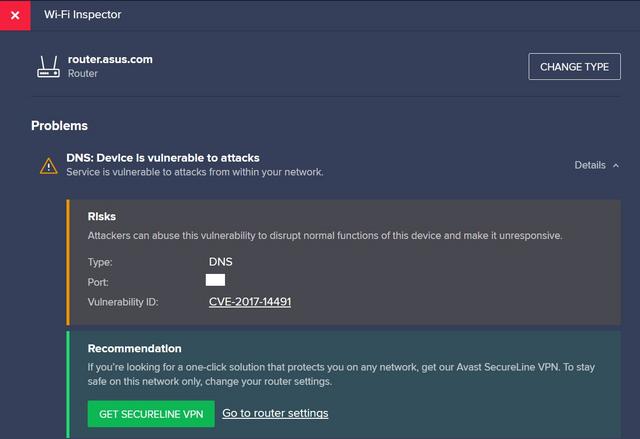This screenshot has height=439, width=640.
Task: Open Go to router settings link
Action: click(x=275, y=413)
